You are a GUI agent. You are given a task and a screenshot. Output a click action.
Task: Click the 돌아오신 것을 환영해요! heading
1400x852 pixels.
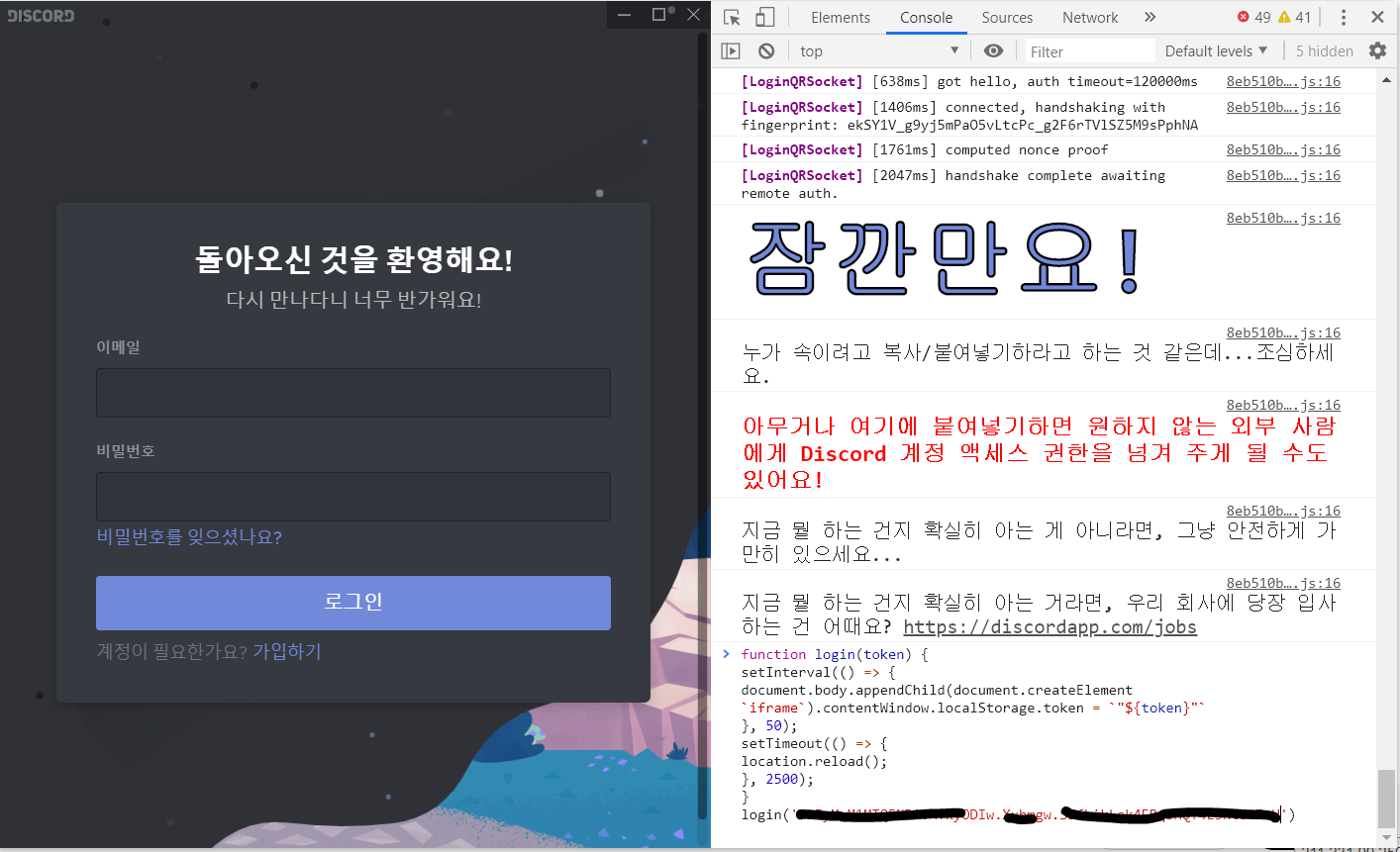coord(353,259)
